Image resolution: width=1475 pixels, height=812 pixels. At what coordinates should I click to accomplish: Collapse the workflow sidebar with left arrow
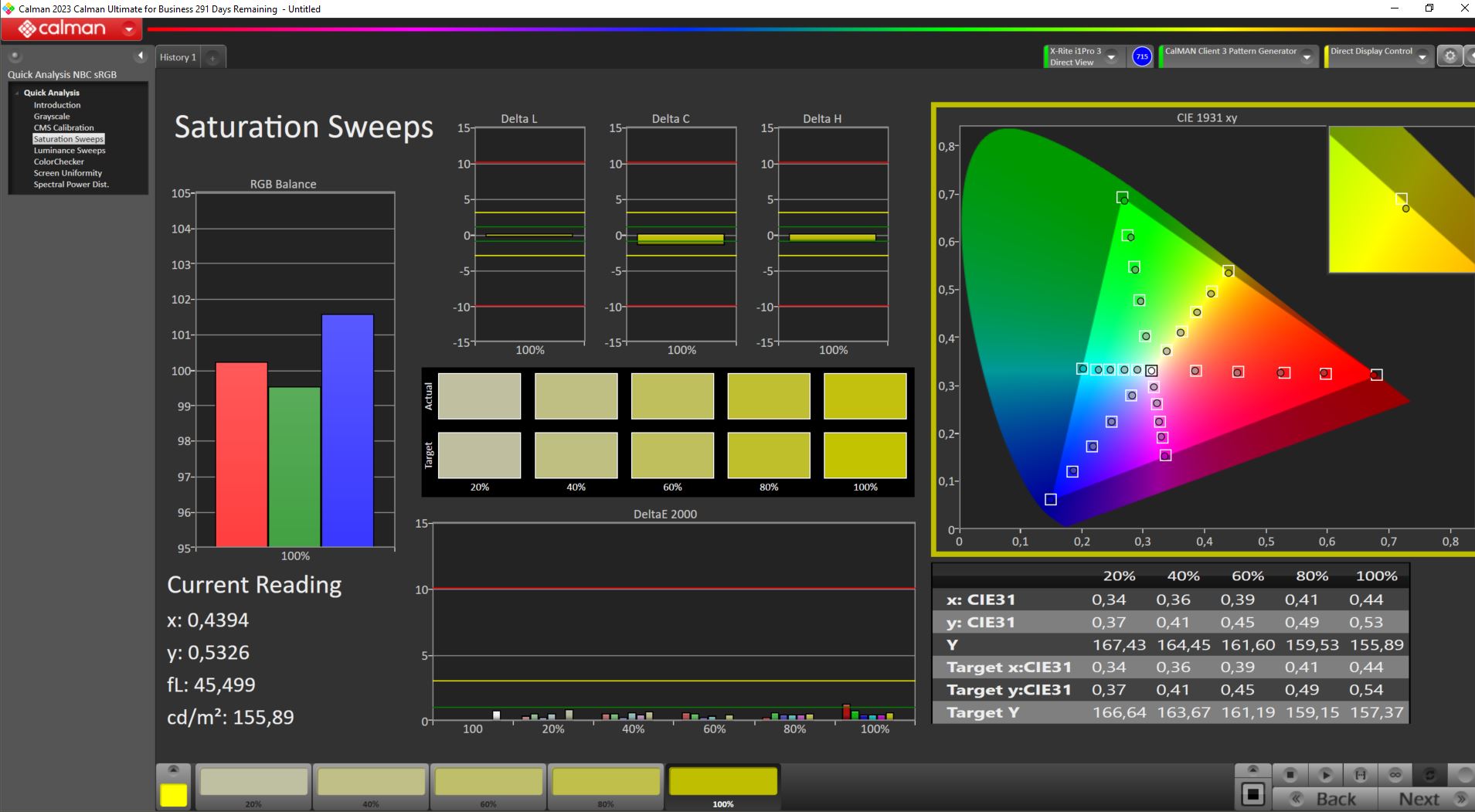pos(140,56)
